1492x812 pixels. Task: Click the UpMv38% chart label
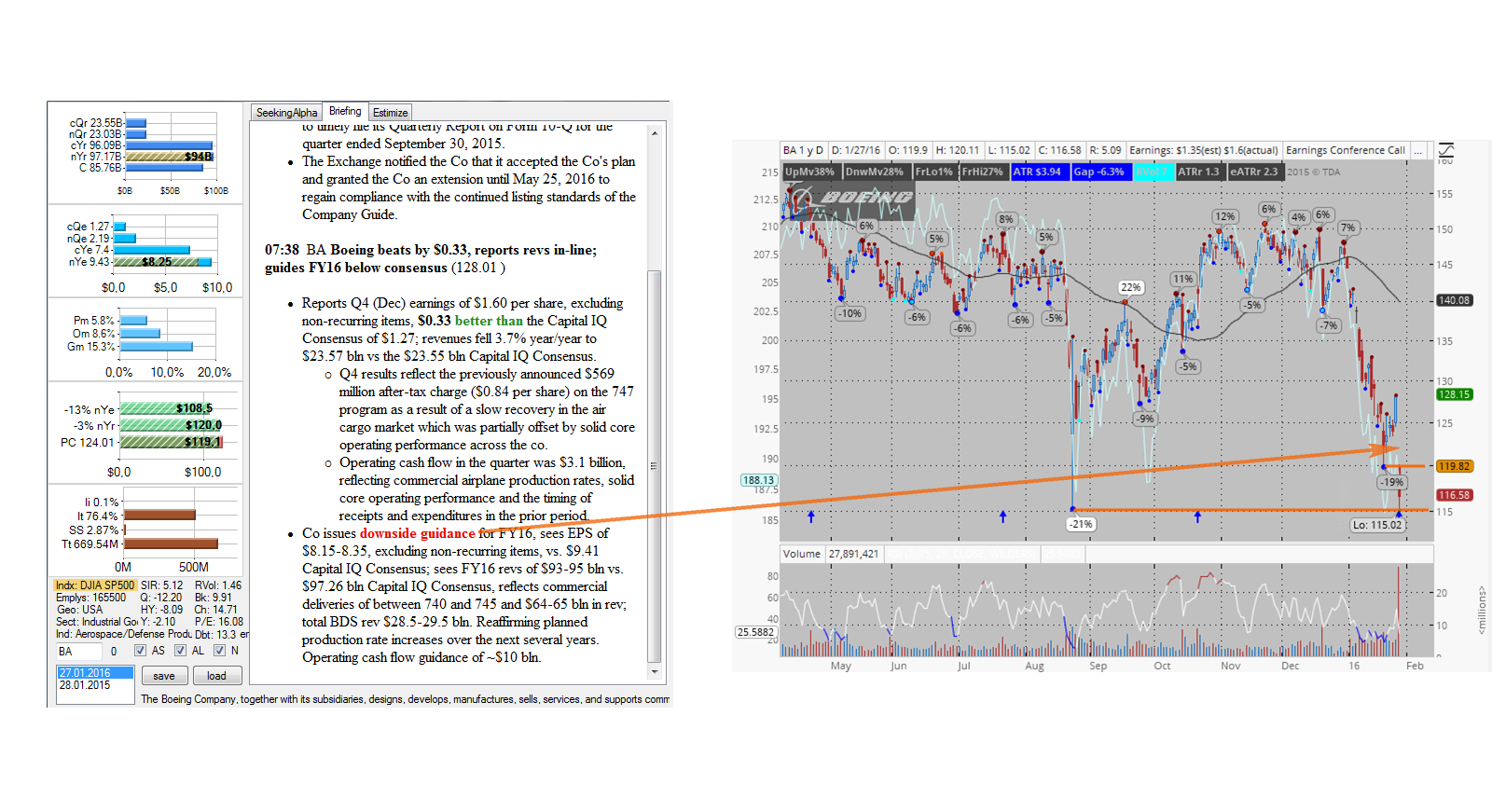809,172
